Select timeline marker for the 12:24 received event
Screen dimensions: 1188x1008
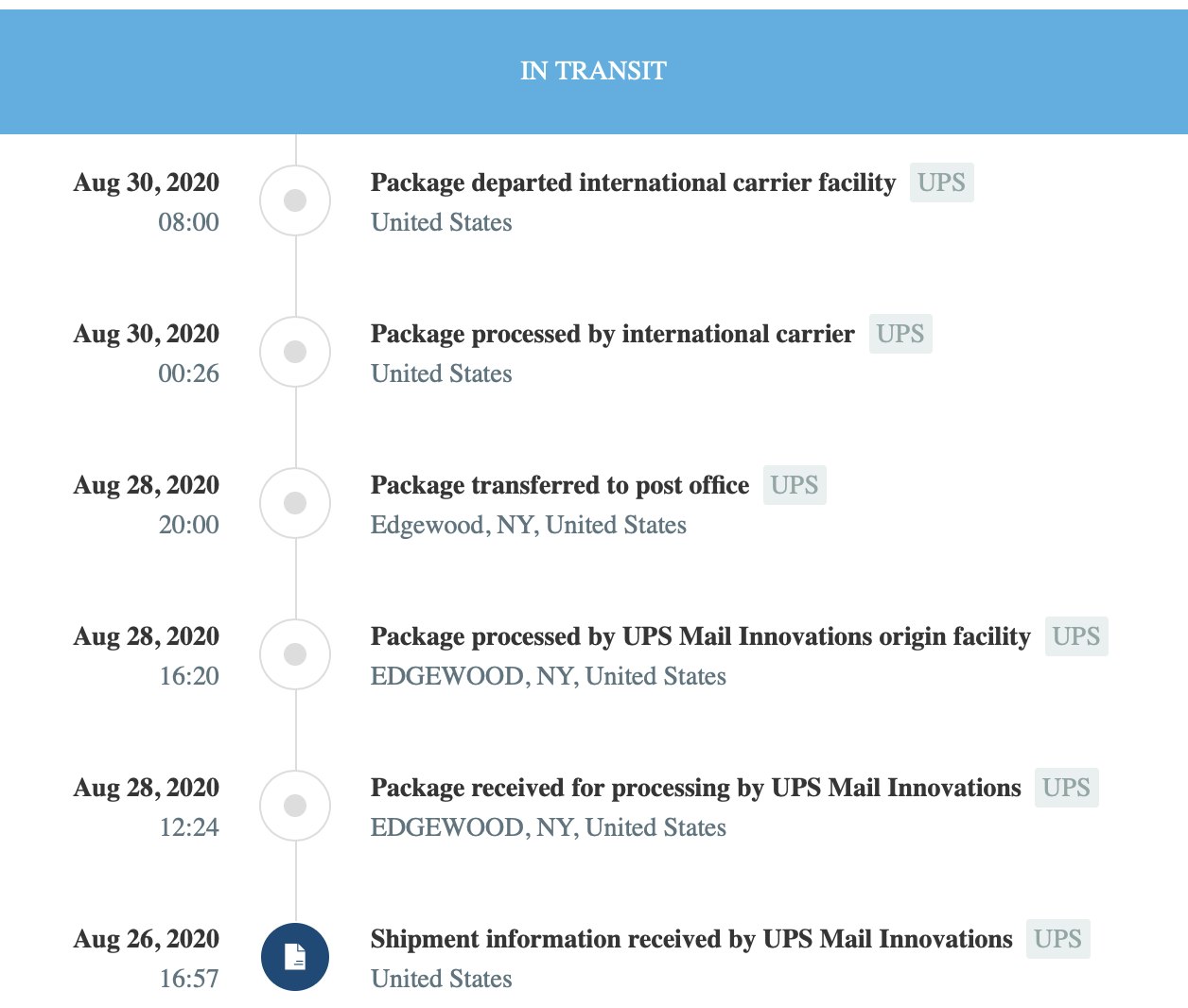click(295, 806)
